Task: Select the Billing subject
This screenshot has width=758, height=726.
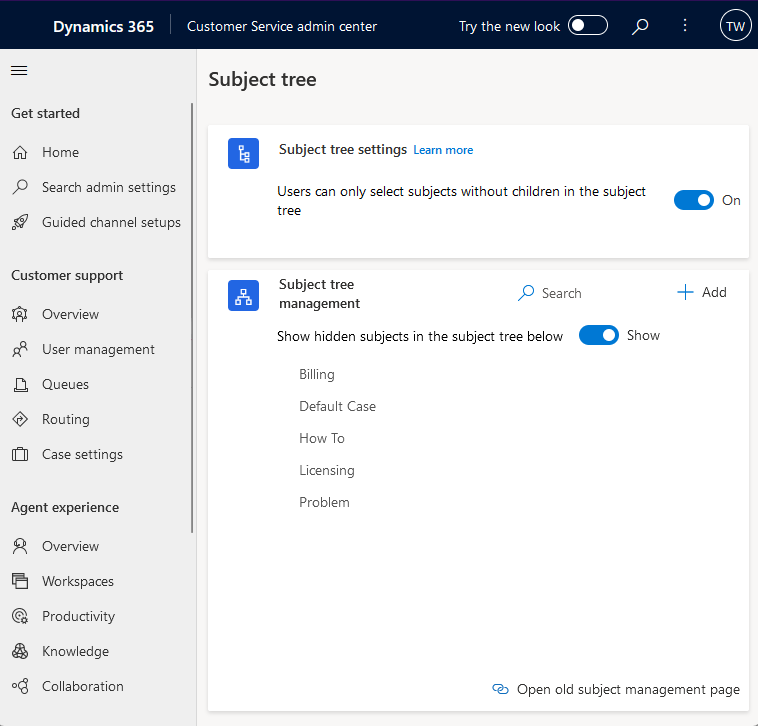Action: coord(317,375)
